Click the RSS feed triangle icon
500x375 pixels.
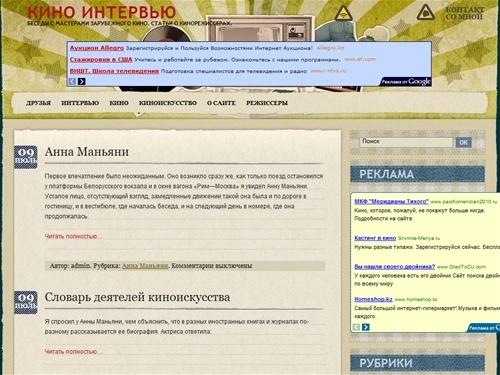(x=343, y=13)
